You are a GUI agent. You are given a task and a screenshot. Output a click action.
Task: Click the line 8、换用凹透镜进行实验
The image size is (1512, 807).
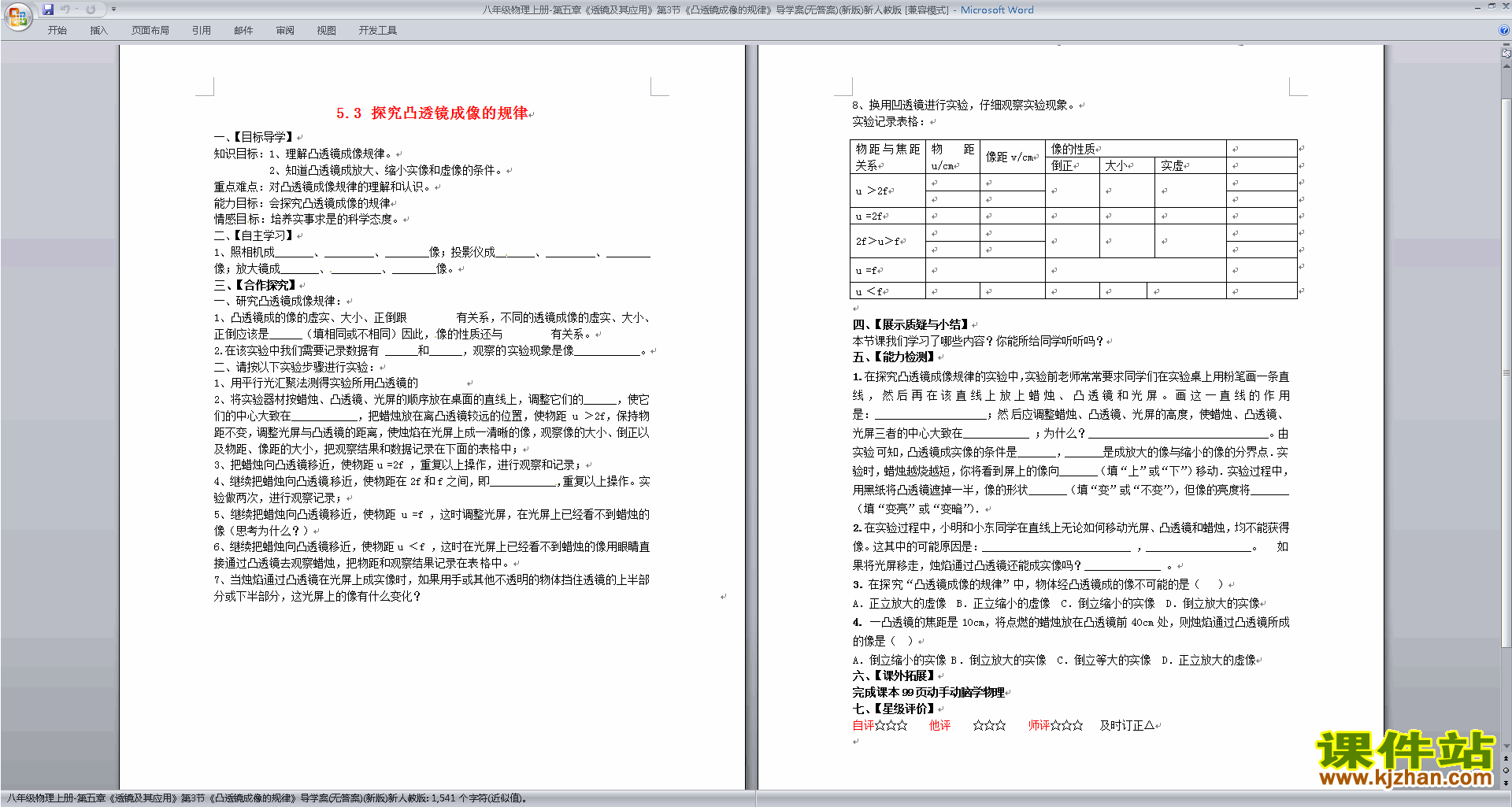[965, 105]
